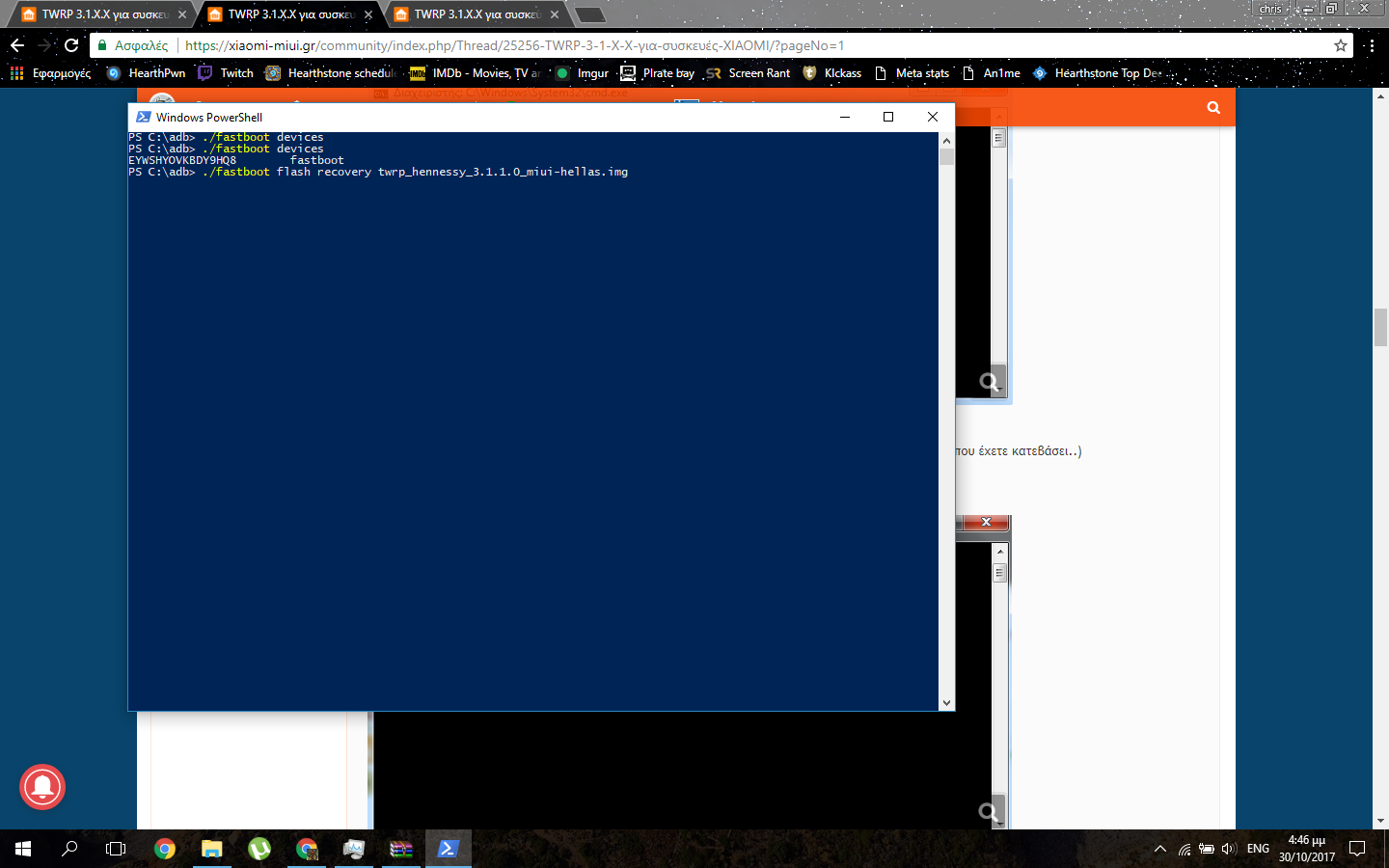Click the web page scrollbar up arrow

point(1380,96)
